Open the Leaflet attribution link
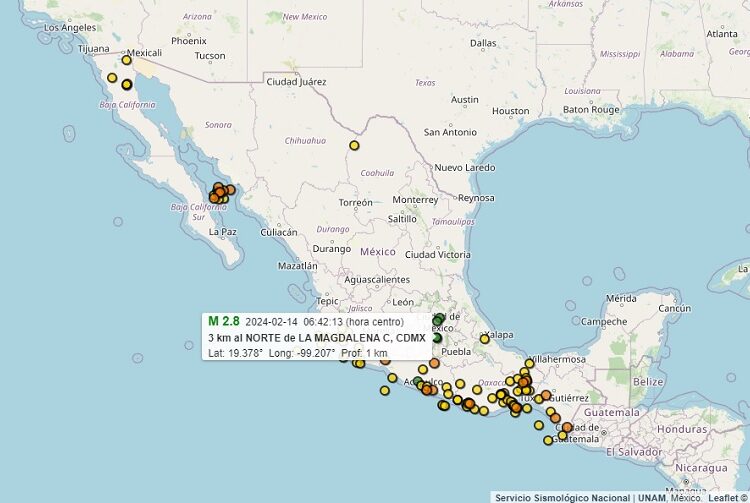 (x=723, y=498)
